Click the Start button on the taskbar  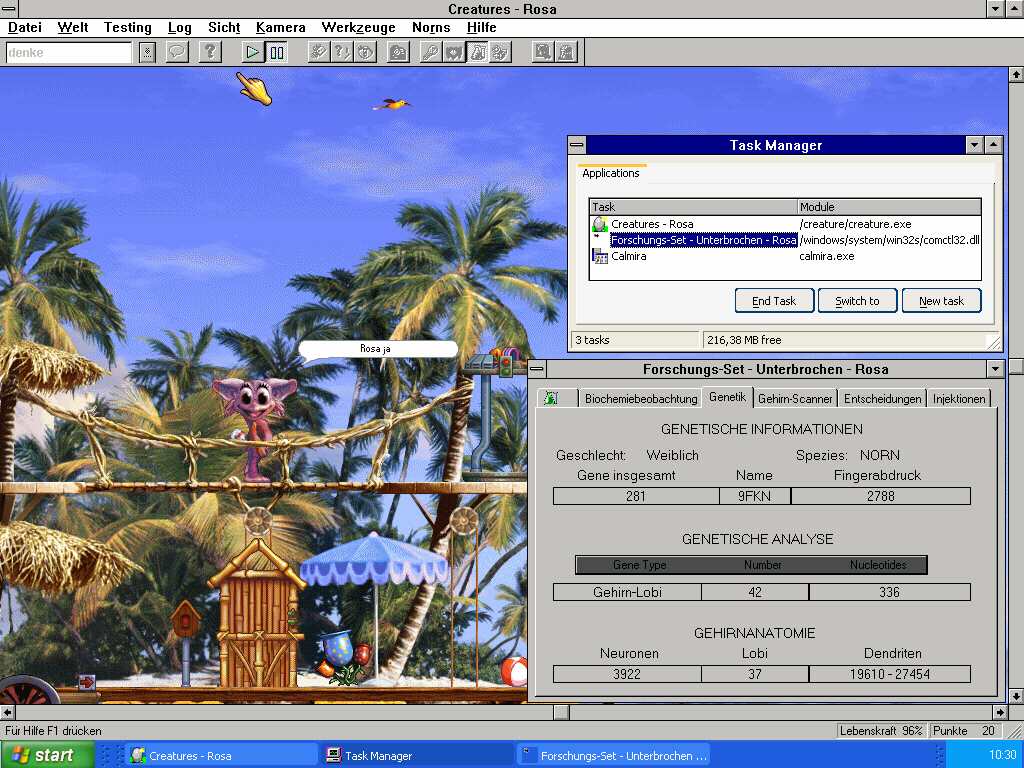[x=47, y=755]
